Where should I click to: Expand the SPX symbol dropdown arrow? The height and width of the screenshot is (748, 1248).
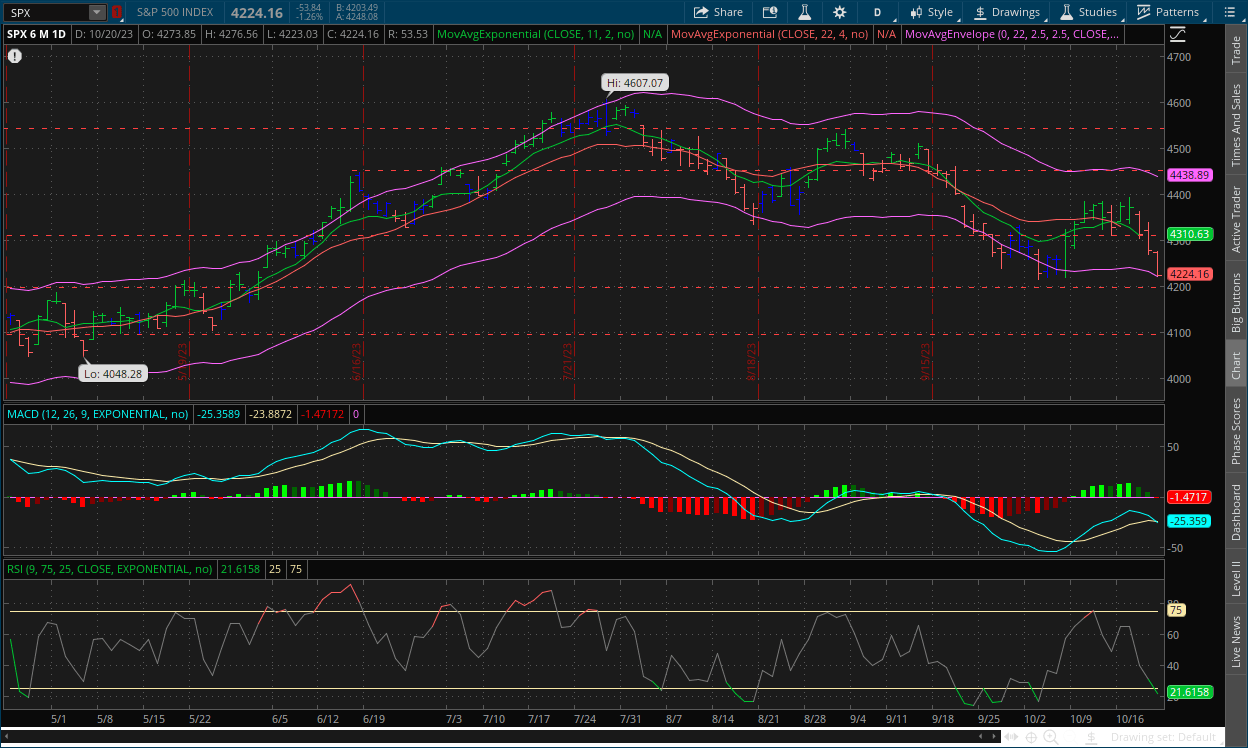click(97, 12)
